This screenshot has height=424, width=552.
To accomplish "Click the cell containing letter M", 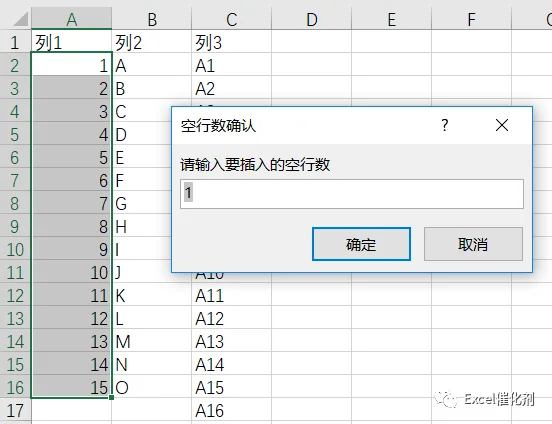I will coord(152,341).
